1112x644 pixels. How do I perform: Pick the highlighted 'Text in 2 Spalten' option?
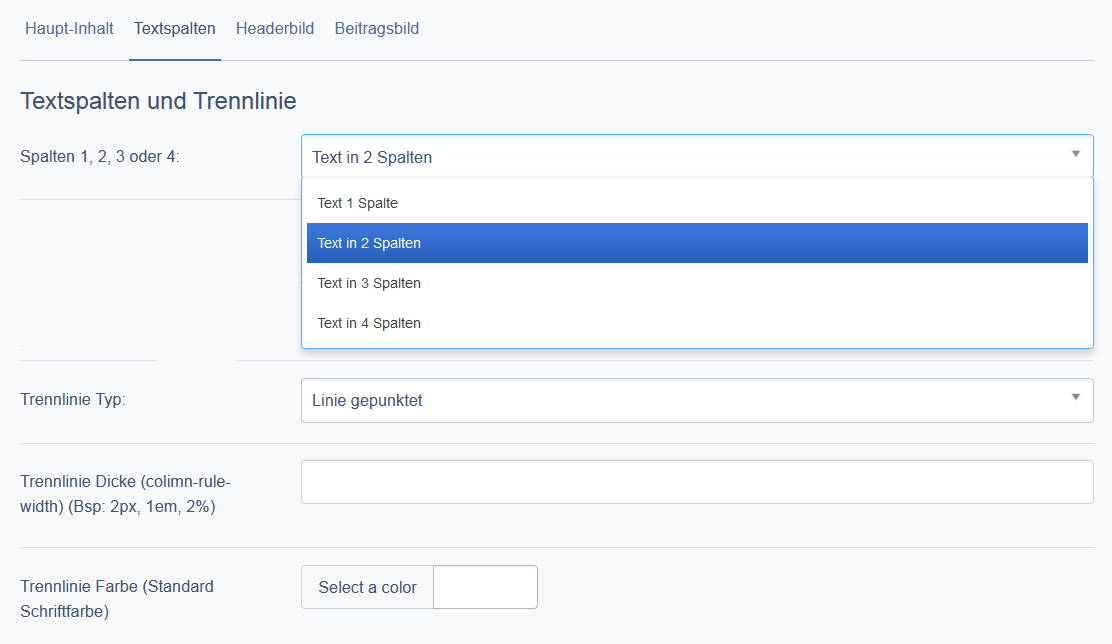tap(369, 243)
